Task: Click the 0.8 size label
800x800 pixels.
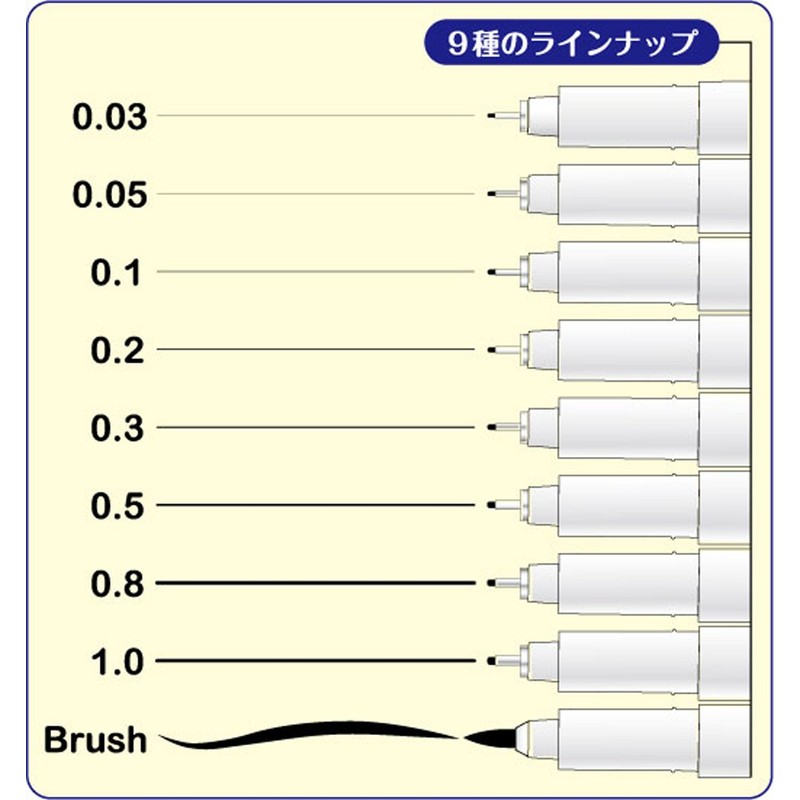Action: coord(119,583)
